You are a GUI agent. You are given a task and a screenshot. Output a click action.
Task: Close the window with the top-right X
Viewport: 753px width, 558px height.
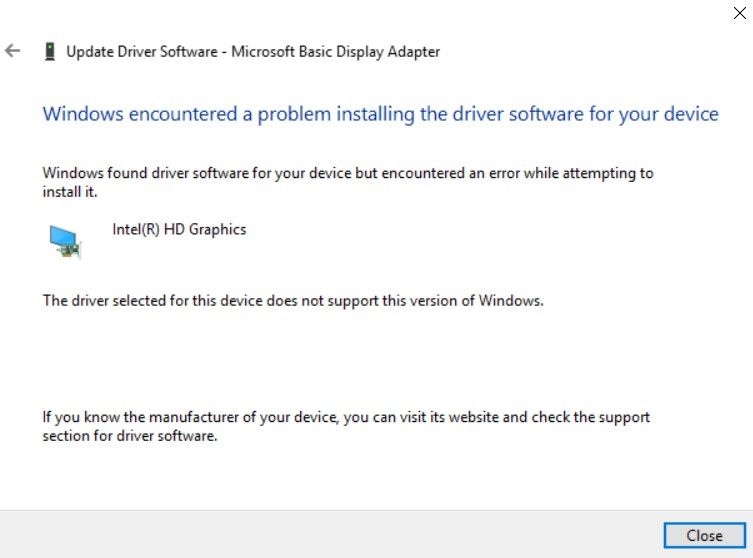(x=739, y=14)
